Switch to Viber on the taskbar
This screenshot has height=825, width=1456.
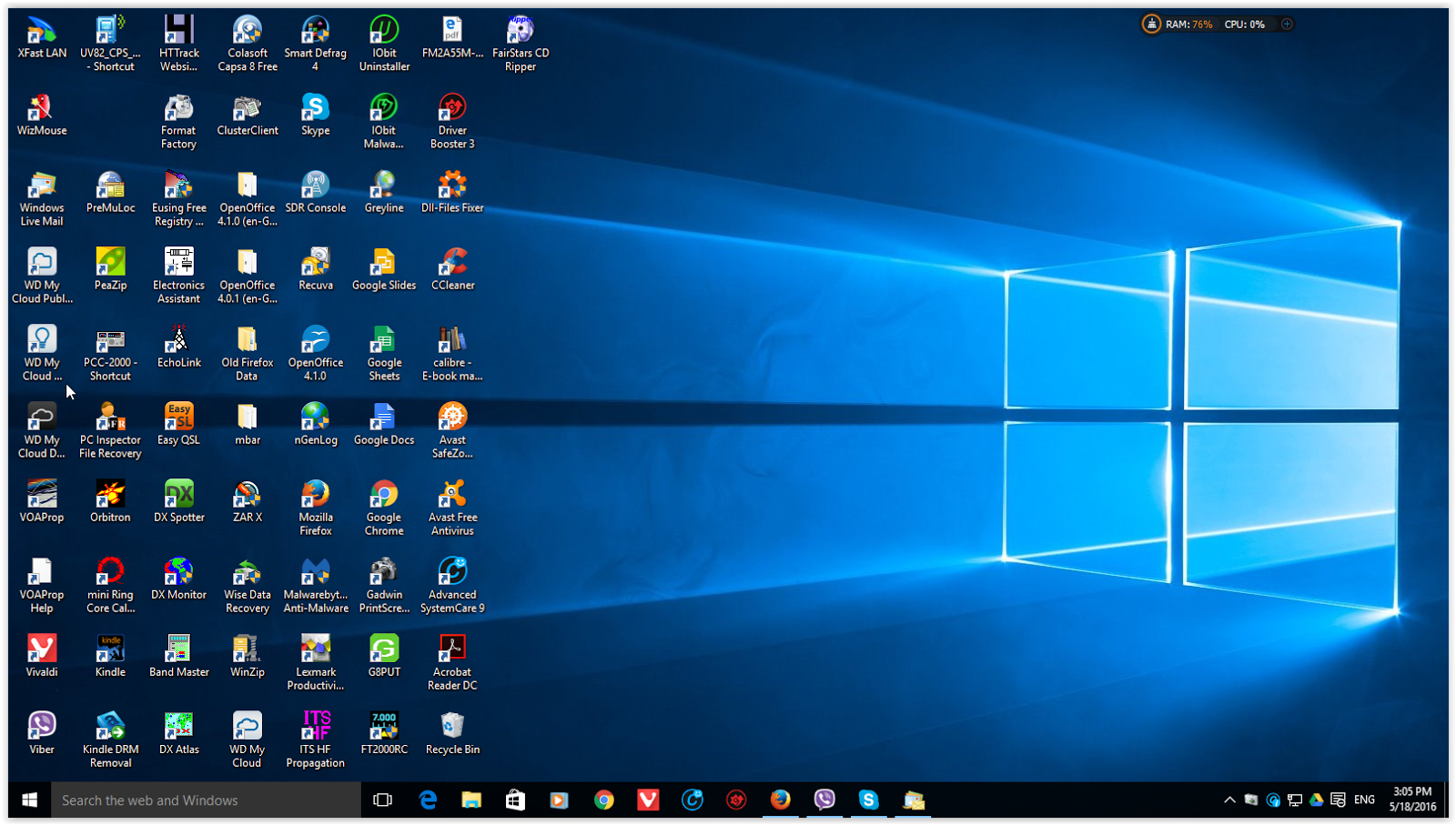824,800
